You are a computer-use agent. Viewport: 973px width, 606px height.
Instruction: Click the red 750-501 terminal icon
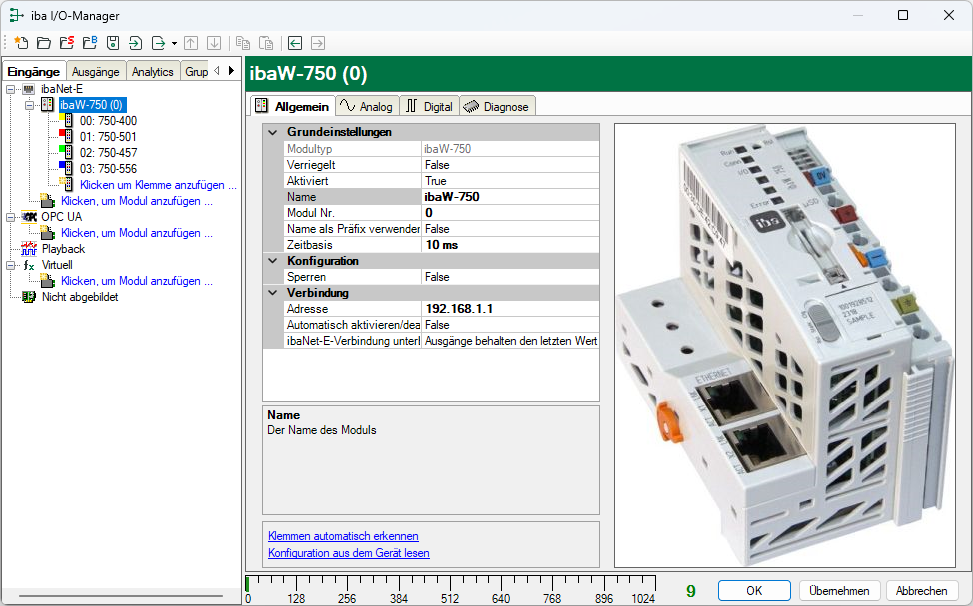pyautogui.click(x=66, y=136)
